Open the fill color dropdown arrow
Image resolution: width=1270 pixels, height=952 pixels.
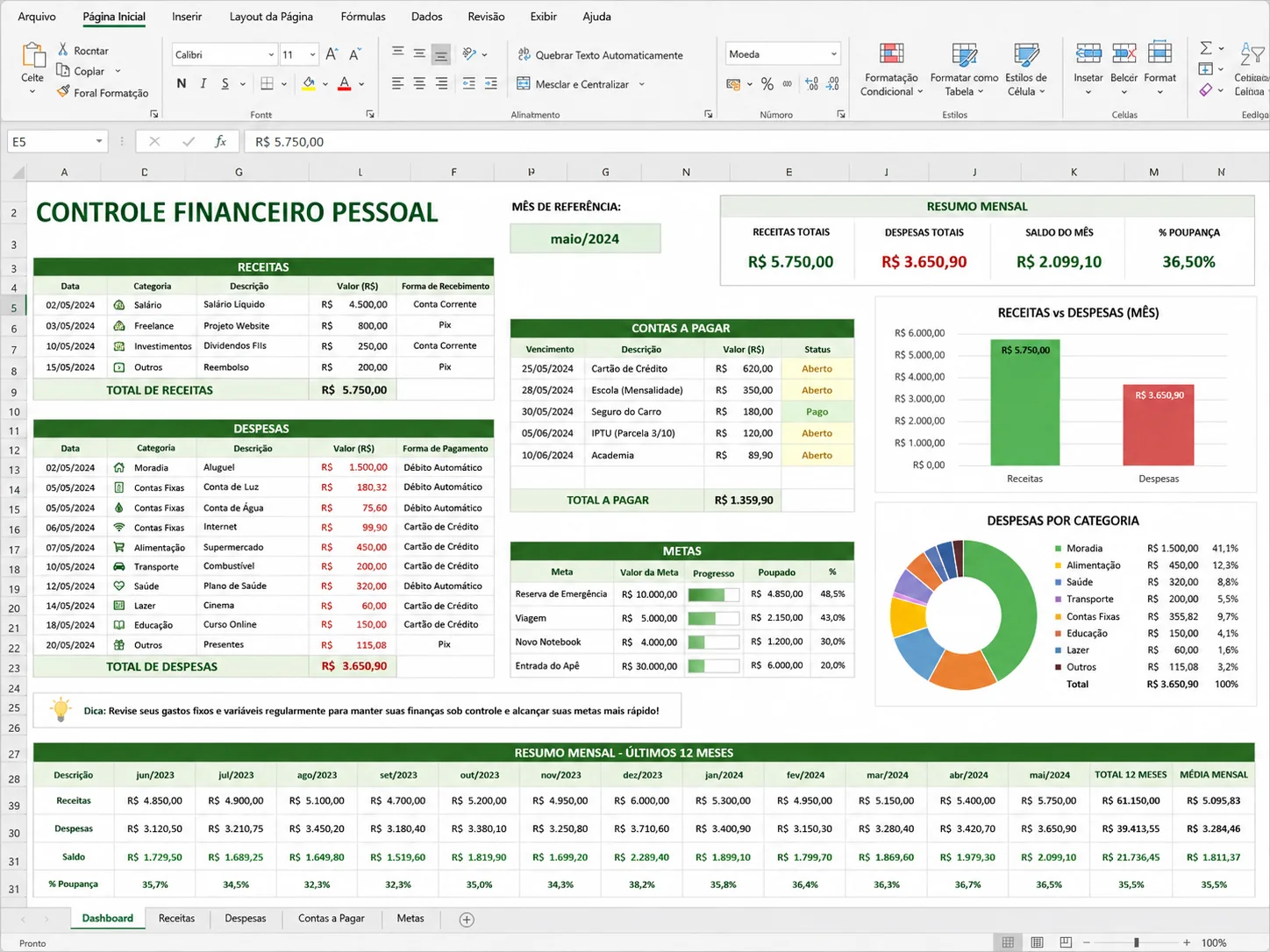[x=325, y=84]
